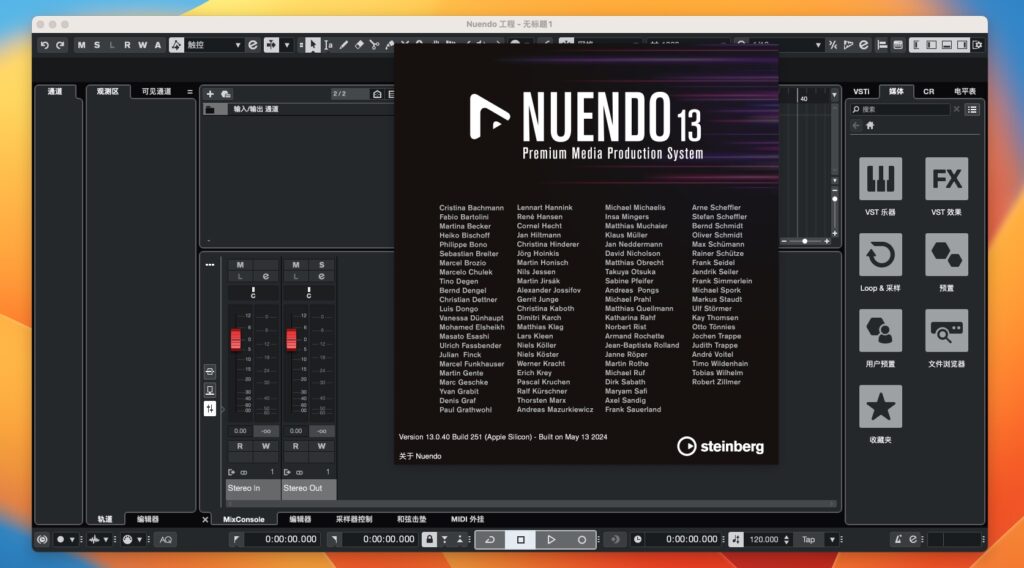Viewport: 1024px width, 568px height.
Task: Select the Object Selection arrow tool
Action: click(313, 45)
